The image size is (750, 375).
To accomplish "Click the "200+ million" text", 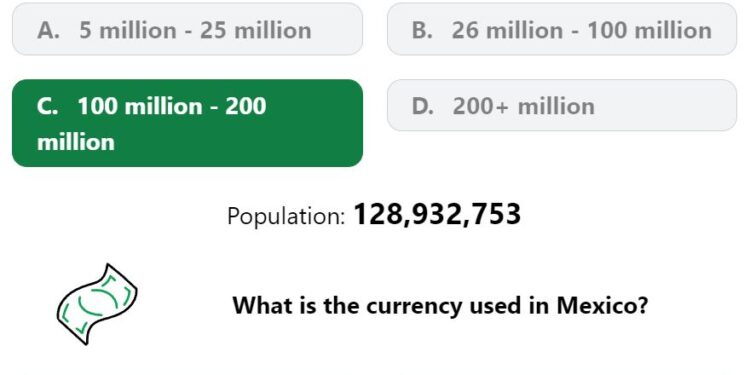I will pos(524,106).
